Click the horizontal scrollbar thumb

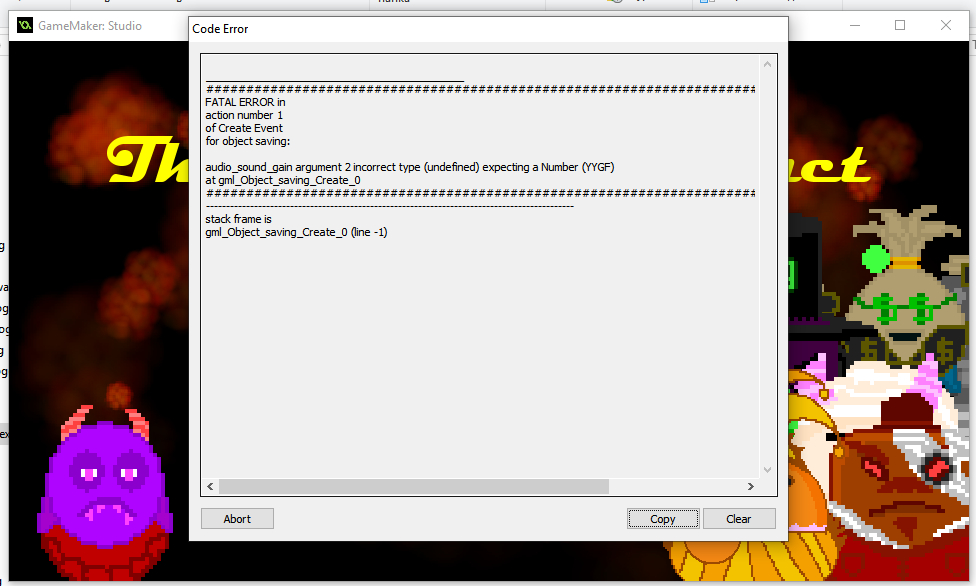coord(414,486)
